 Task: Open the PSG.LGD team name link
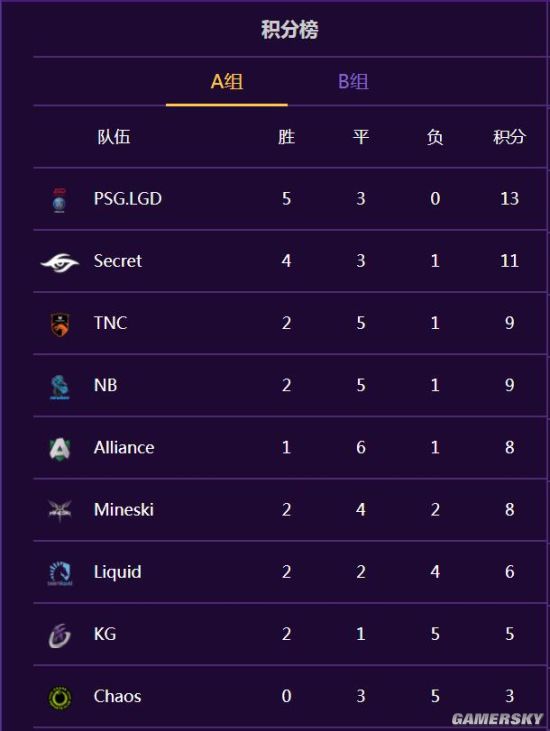coord(128,199)
